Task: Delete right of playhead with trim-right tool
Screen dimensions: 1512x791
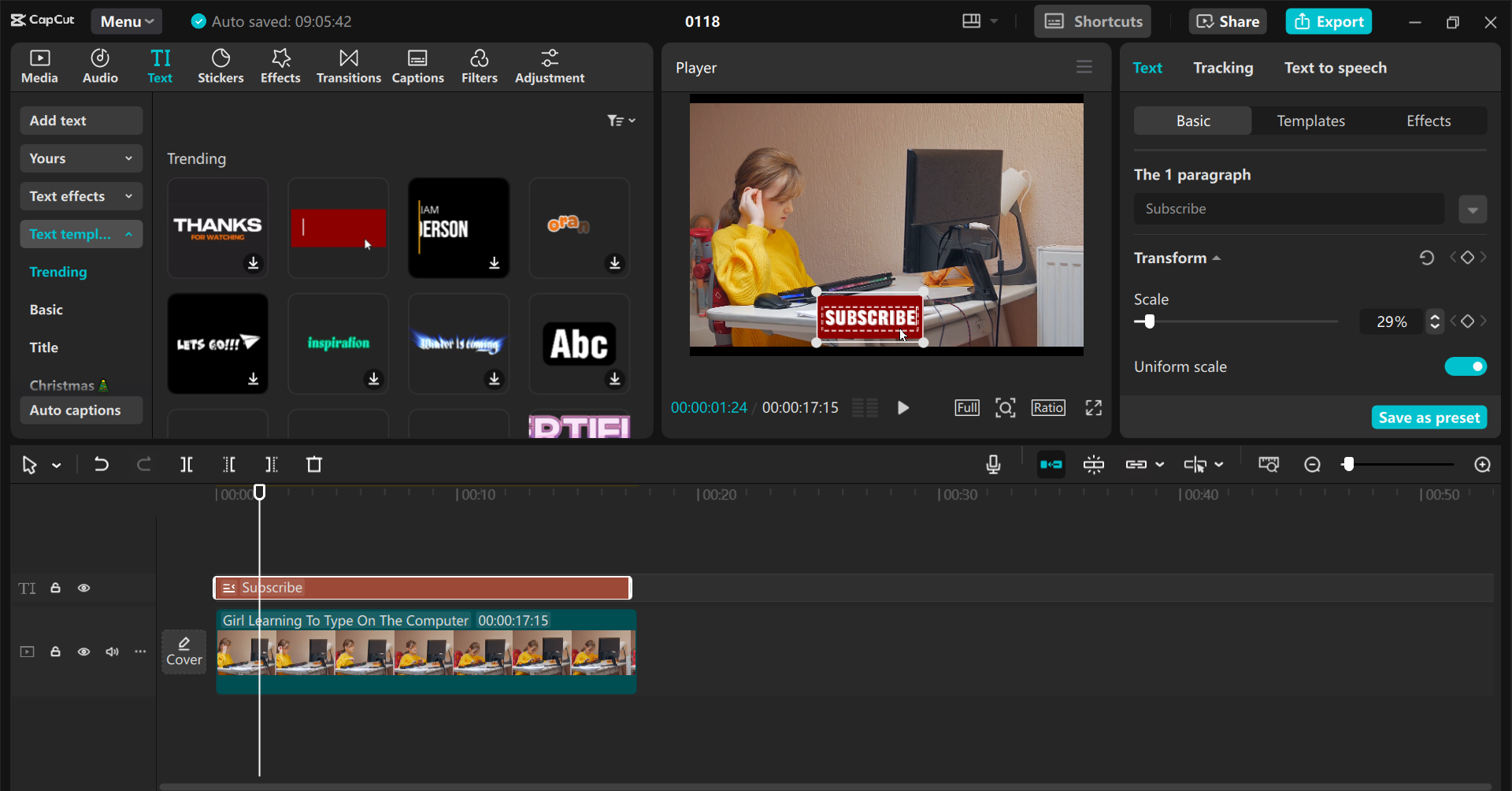Action: tap(272, 465)
